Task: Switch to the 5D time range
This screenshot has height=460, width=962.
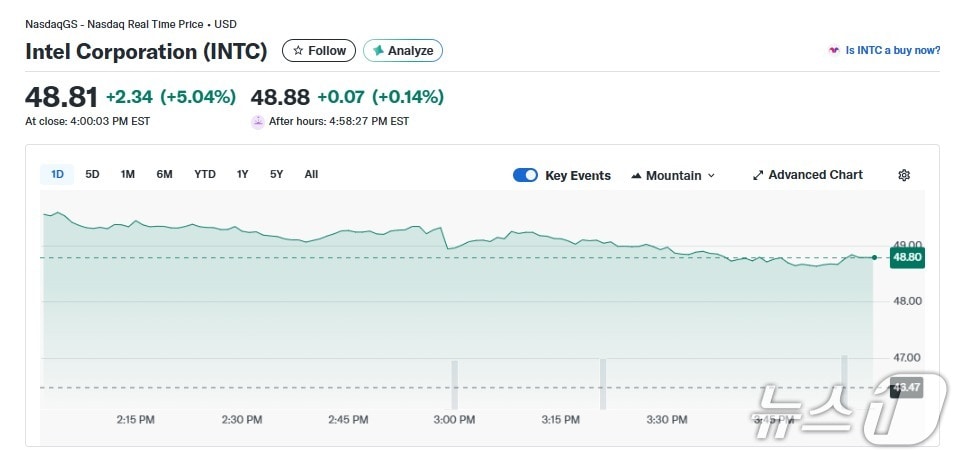Action: 92,174
